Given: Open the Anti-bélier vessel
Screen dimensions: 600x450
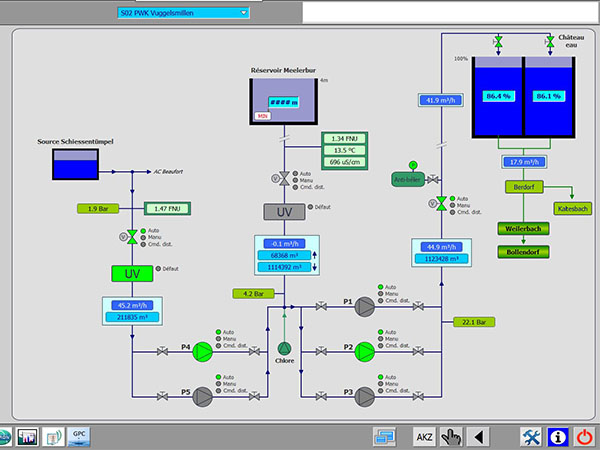Looking at the screenshot, I should pyautogui.click(x=408, y=179).
